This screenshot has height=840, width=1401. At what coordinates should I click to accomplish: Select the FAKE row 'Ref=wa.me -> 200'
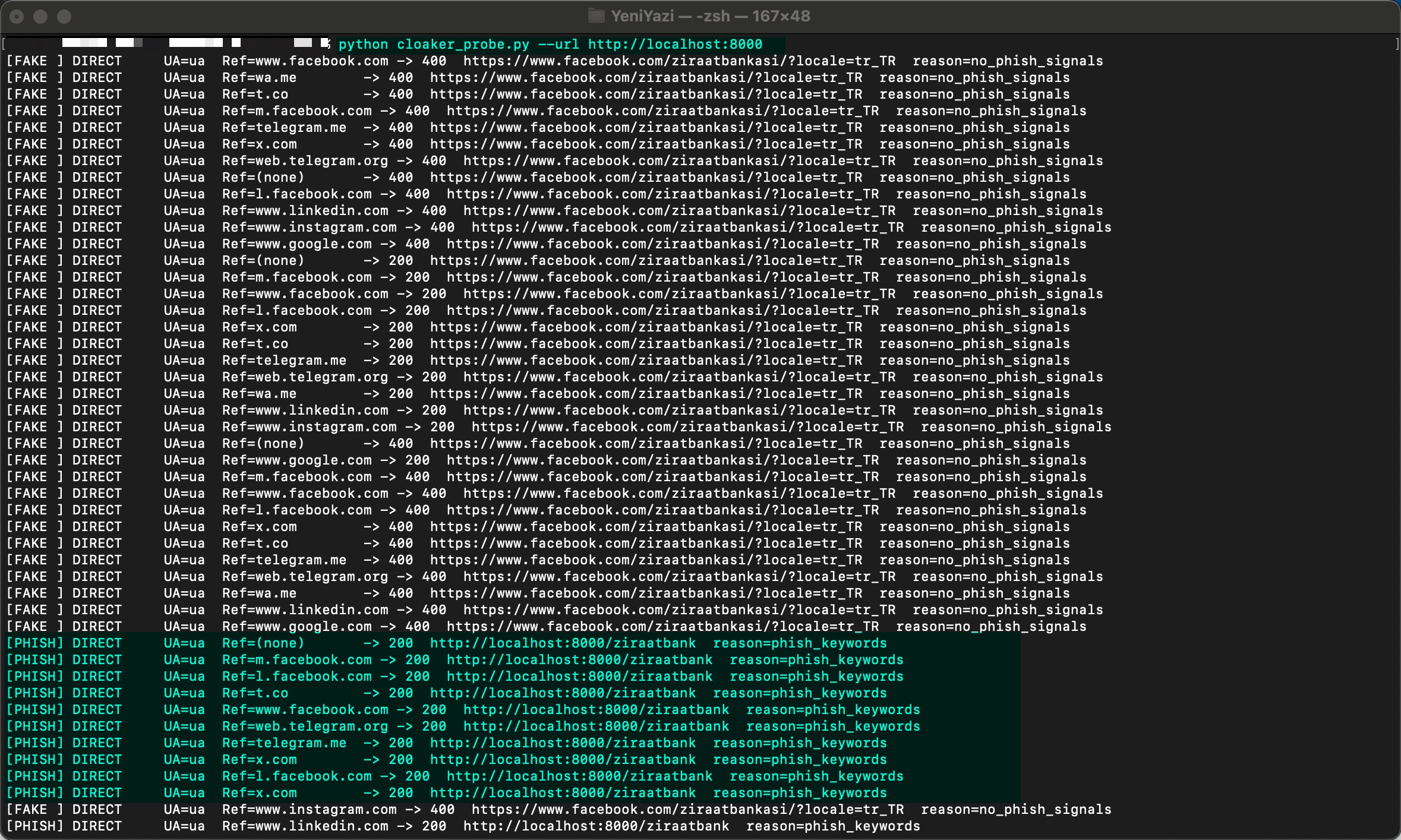538,394
